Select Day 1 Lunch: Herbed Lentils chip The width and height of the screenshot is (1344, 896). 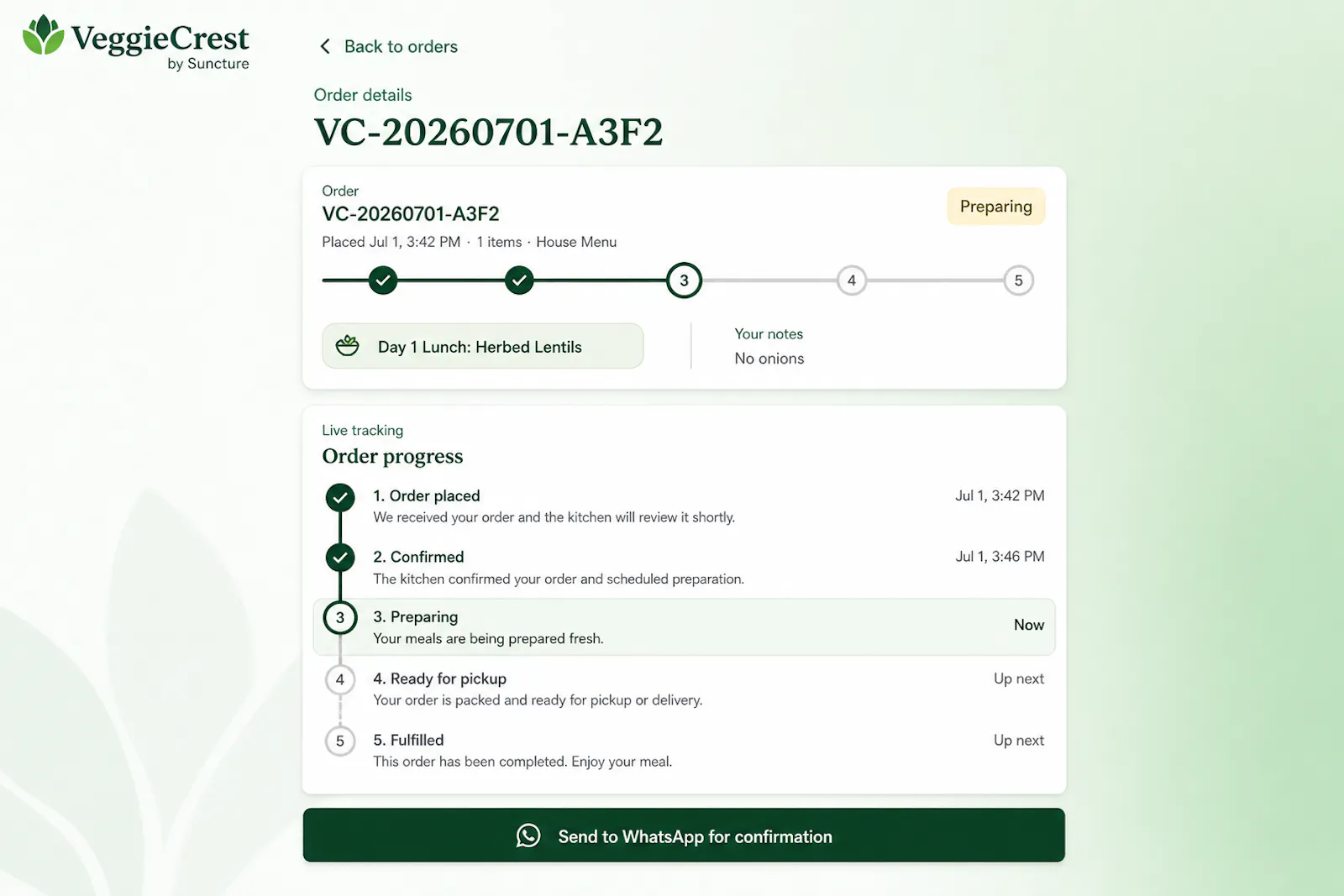pyautogui.click(x=483, y=346)
